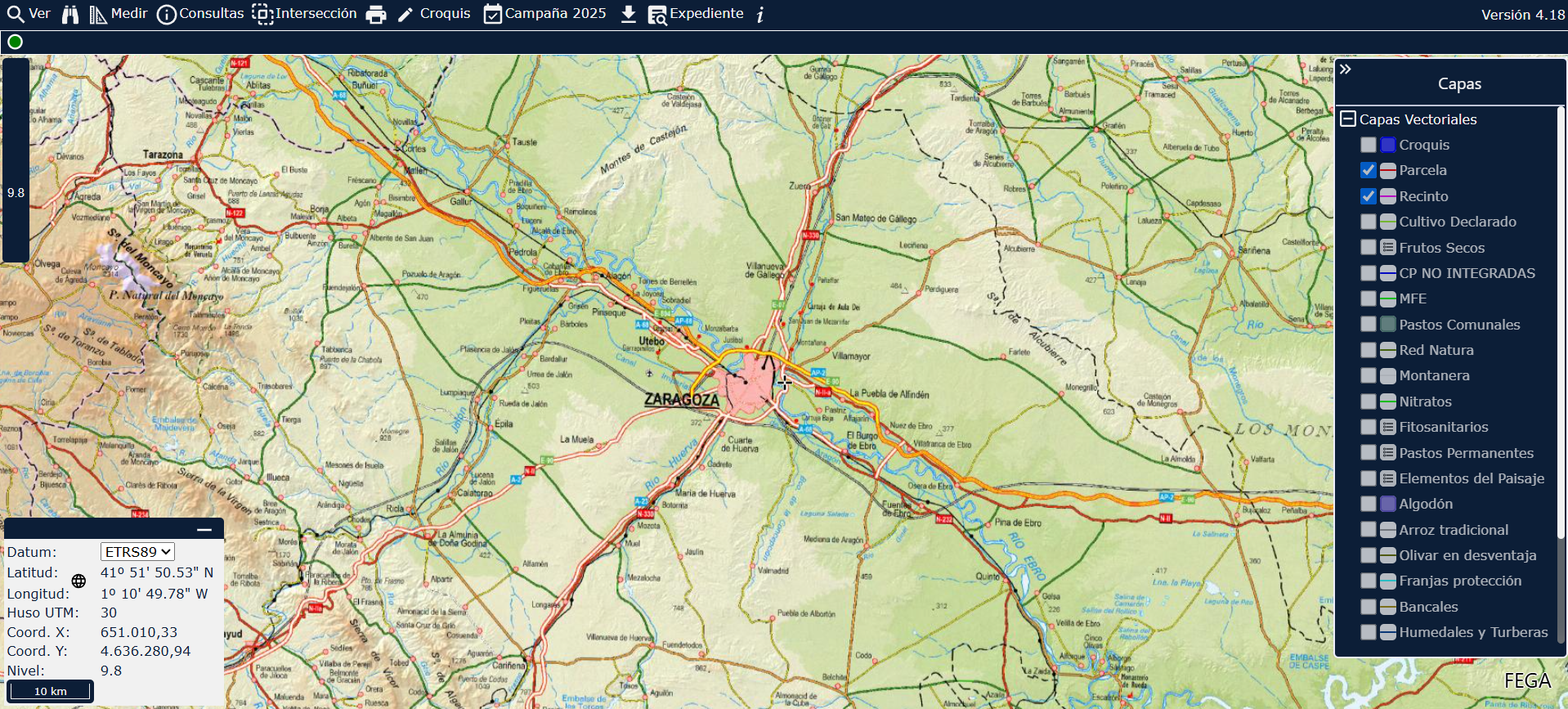
Task: Collapse the Capas Vectoriales tree group
Action: coord(1348,119)
